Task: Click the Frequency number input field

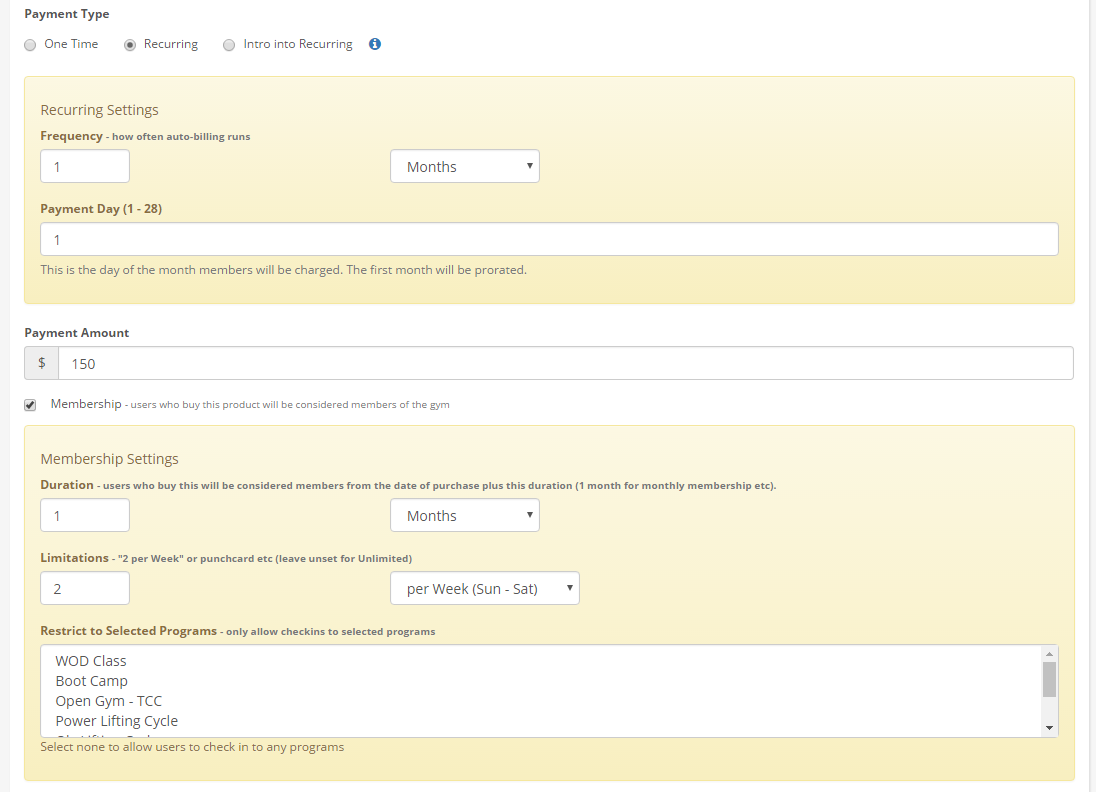Action: (85, 167)
